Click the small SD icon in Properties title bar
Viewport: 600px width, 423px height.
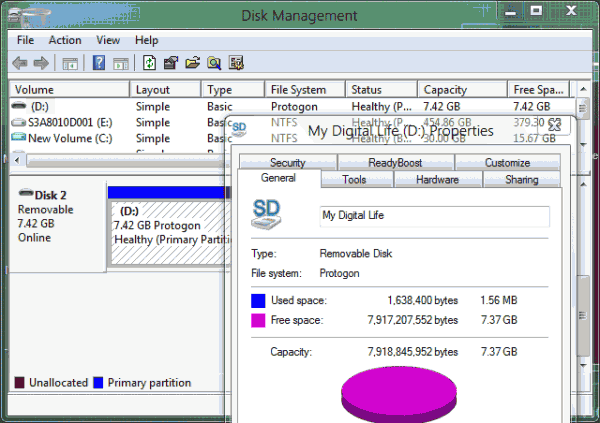(239, 130)
